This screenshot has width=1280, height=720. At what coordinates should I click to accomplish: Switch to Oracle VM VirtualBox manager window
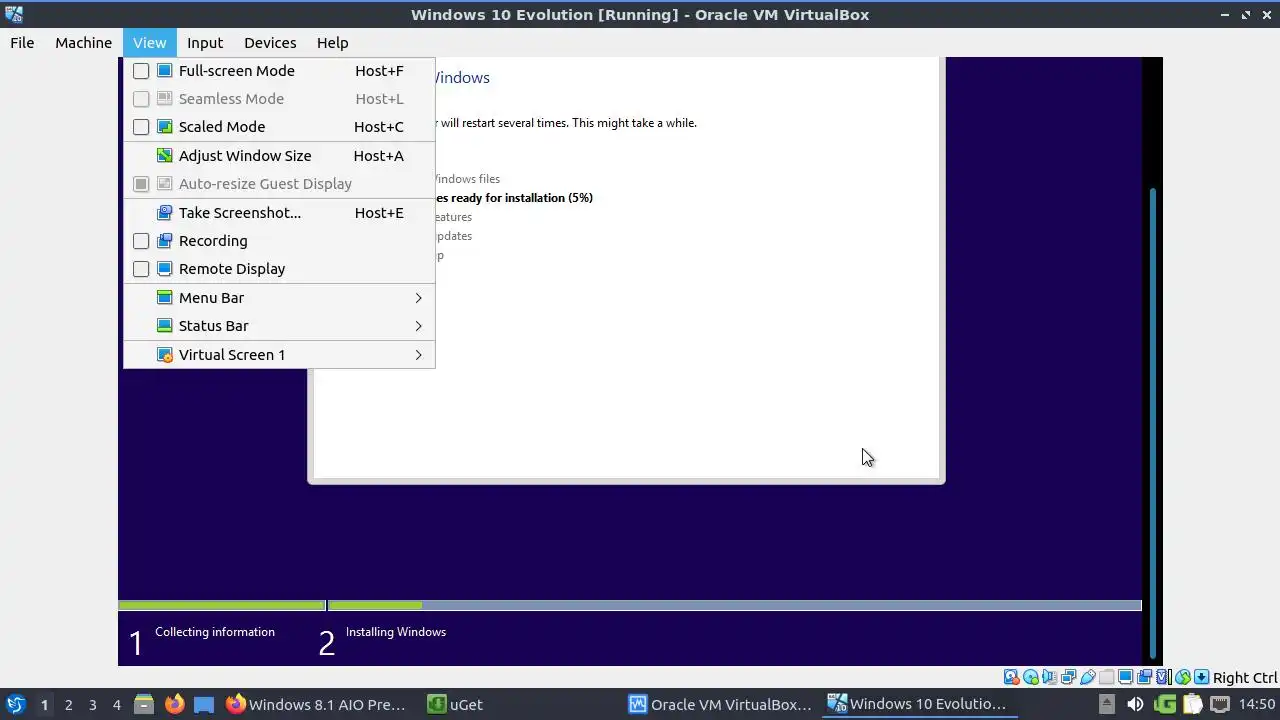tap(720, 704)
